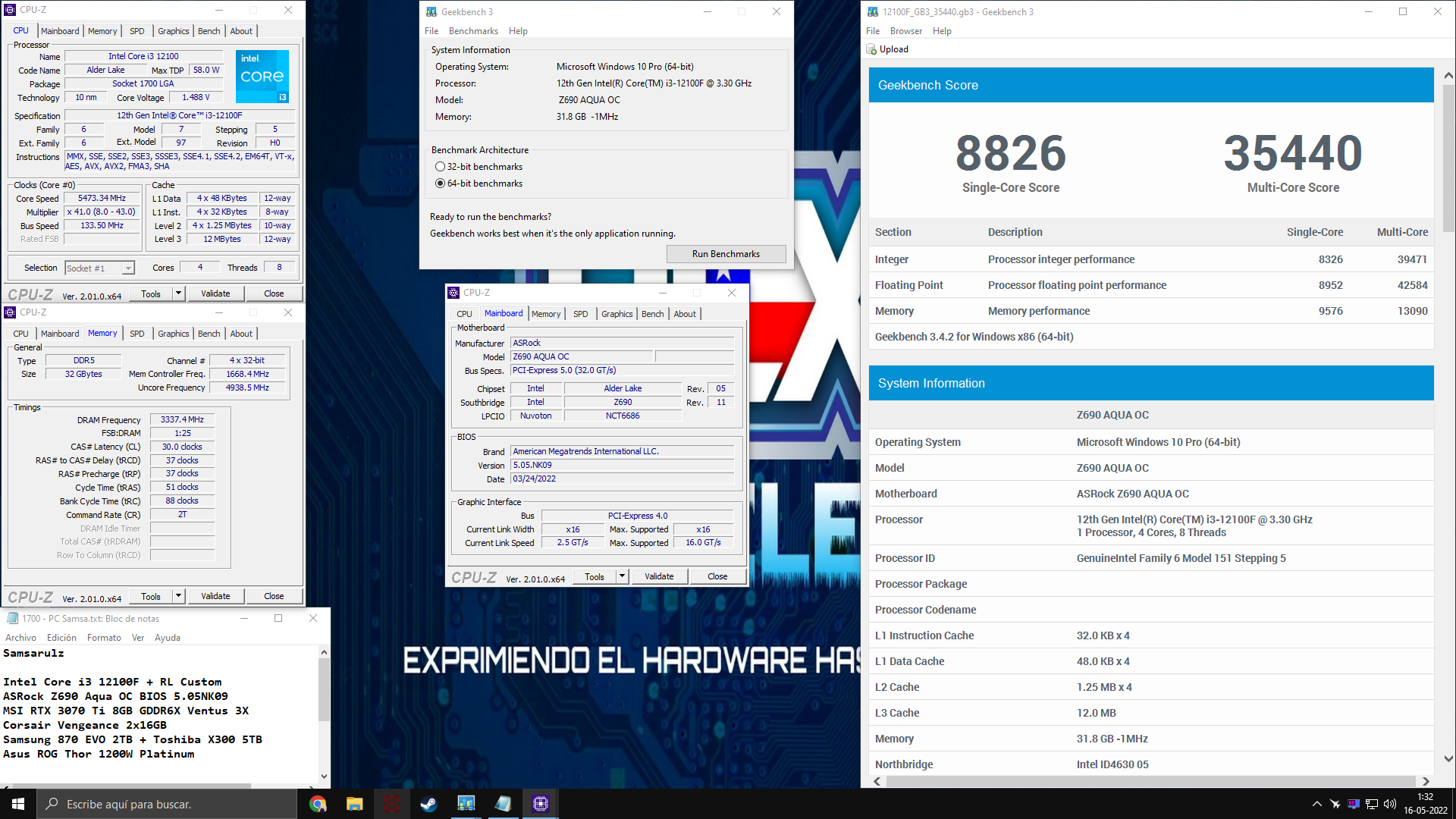Click the Geekbench results horizontal scrollbar right arrow

(x=1426, y=781)
